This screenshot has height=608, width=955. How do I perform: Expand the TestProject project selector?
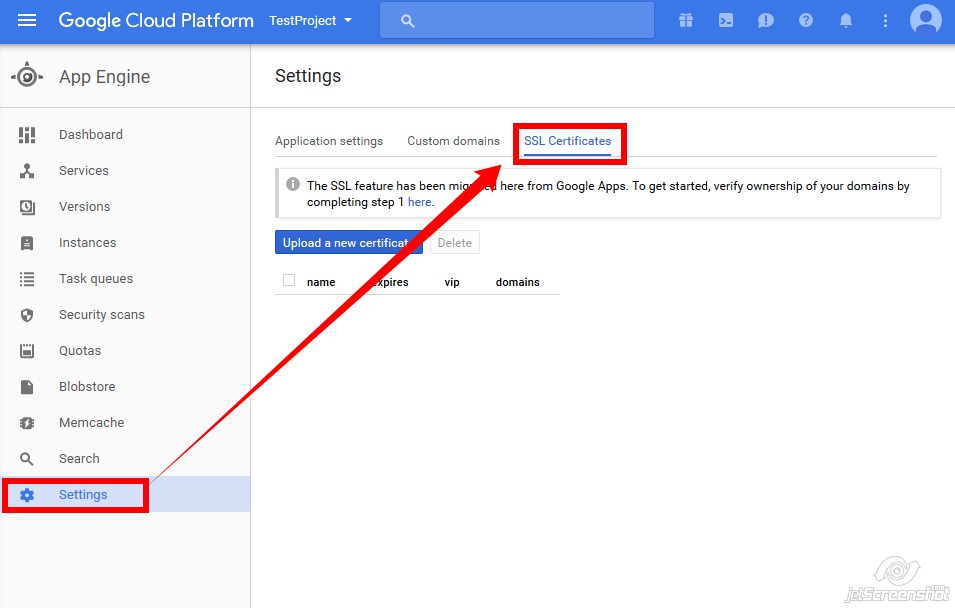(x=310, y=20)
